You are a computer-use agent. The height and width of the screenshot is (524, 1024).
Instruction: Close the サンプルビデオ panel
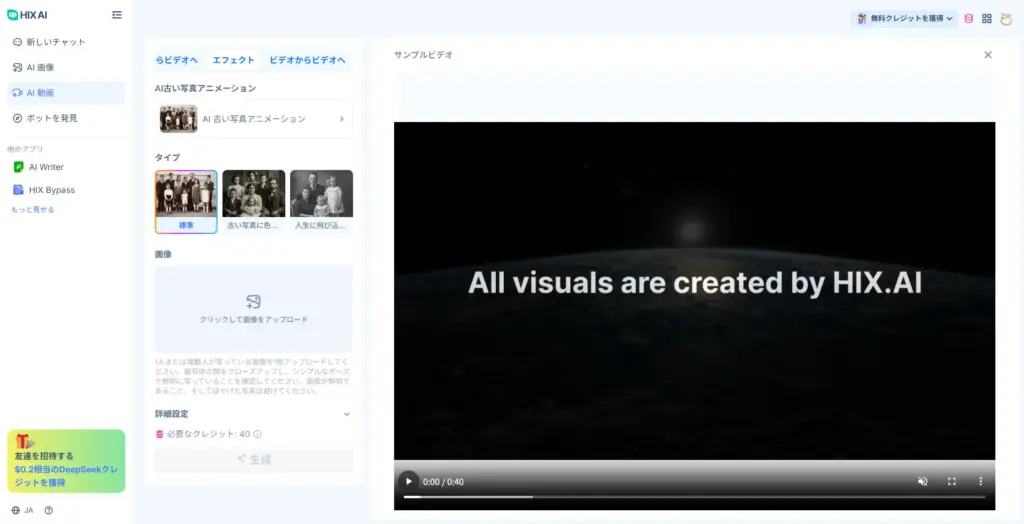[x=988, y=55]
